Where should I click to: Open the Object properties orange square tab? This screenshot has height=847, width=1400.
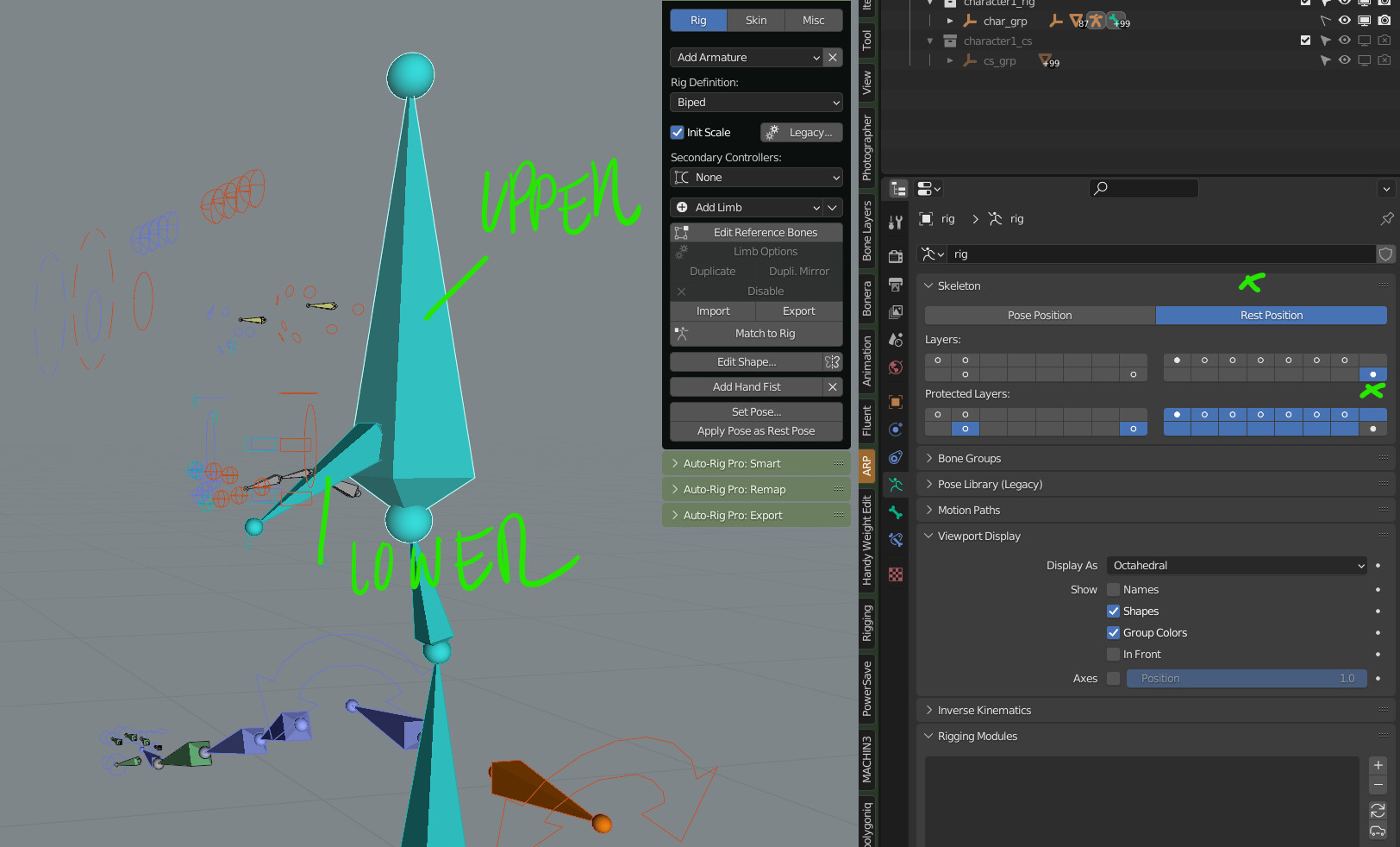(896, 402)
